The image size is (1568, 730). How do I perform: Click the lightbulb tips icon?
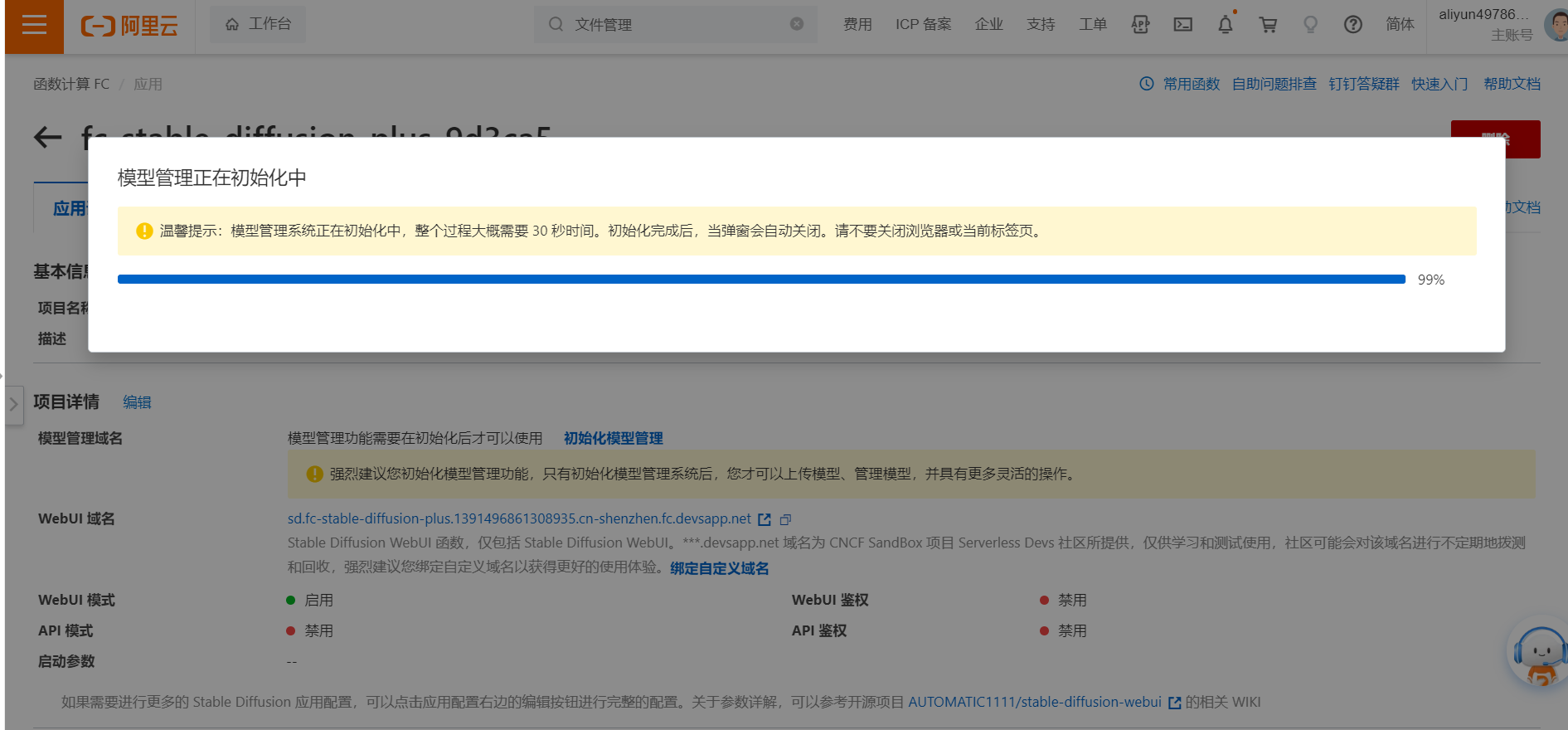1311,25
